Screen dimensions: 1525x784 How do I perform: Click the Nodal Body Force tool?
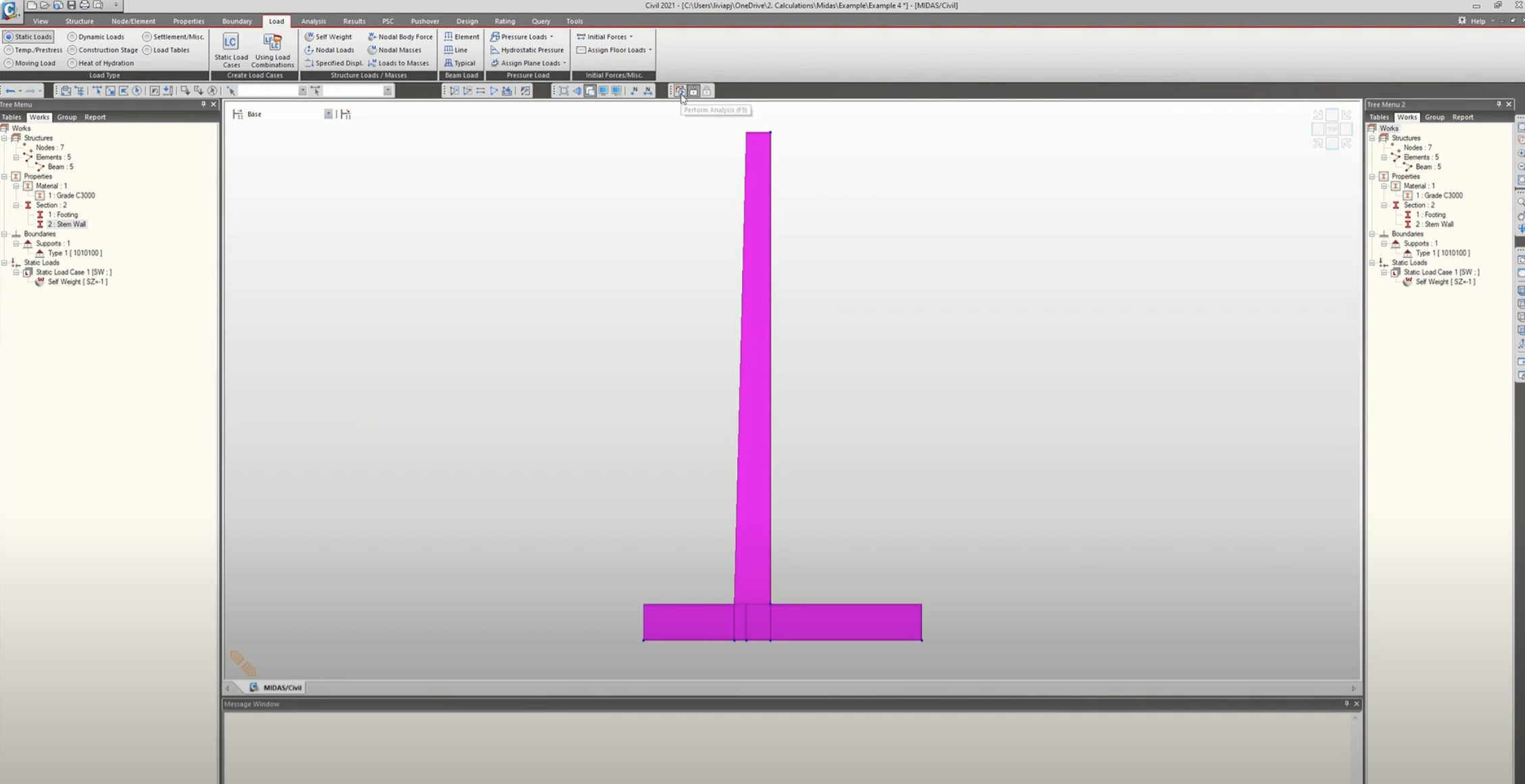click(400, 36)
